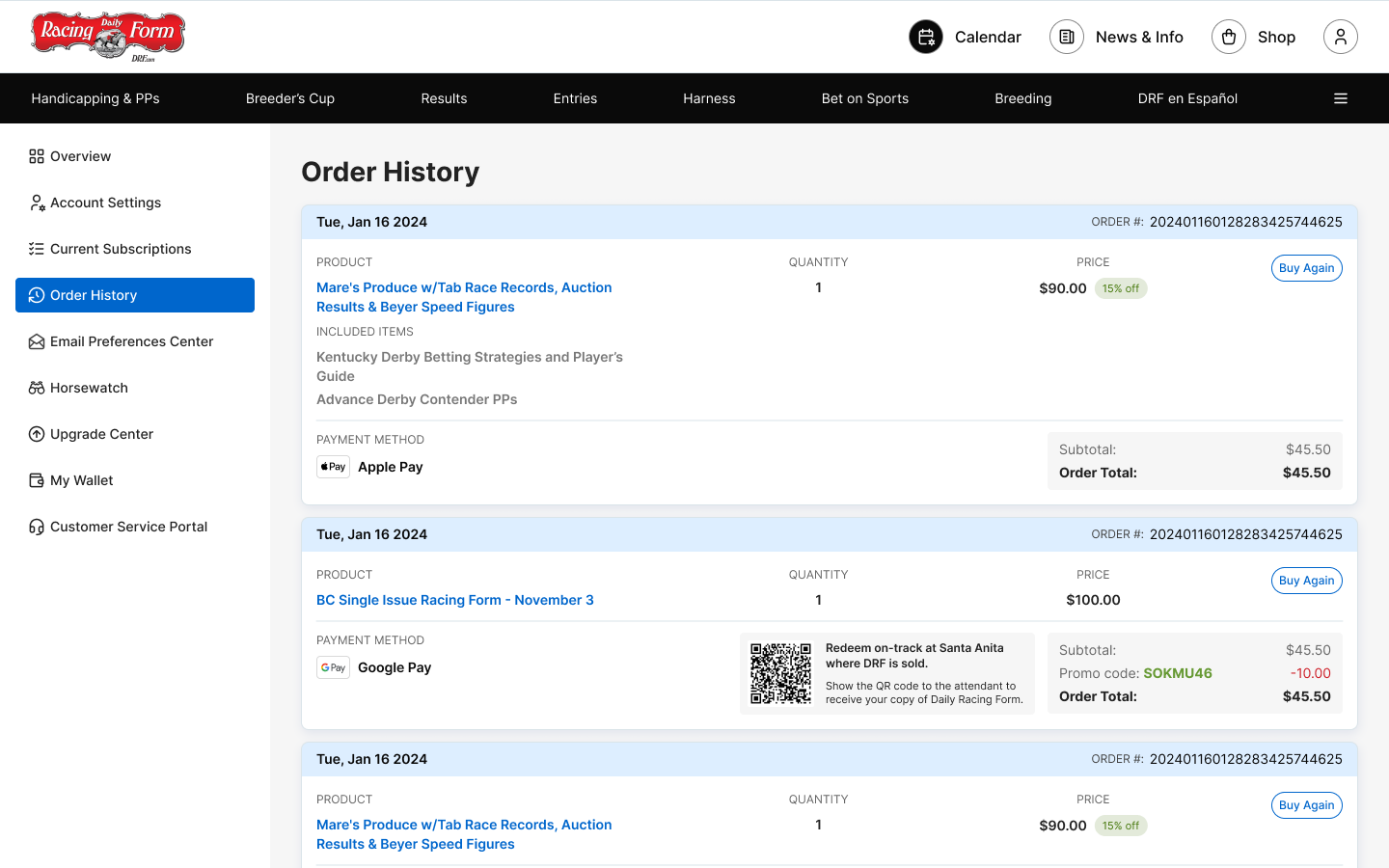
Task: Open Customer Service Portal
Action: coord(135,527)
